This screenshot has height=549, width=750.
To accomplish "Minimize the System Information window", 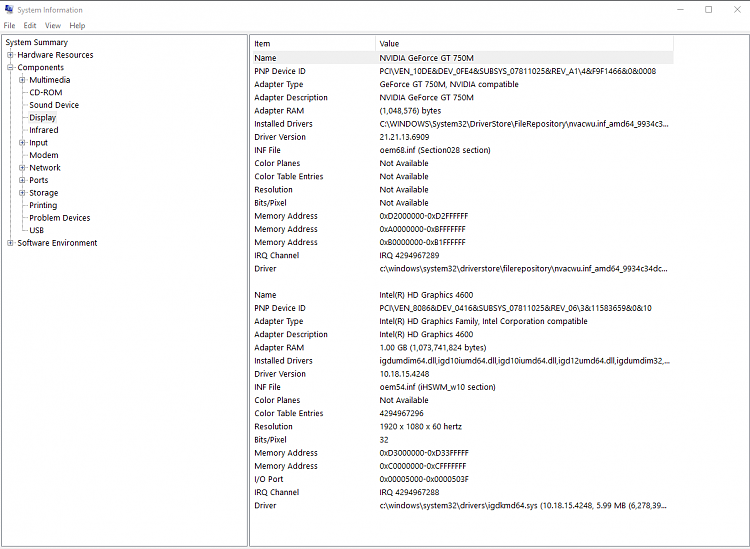I will [680, 9].
